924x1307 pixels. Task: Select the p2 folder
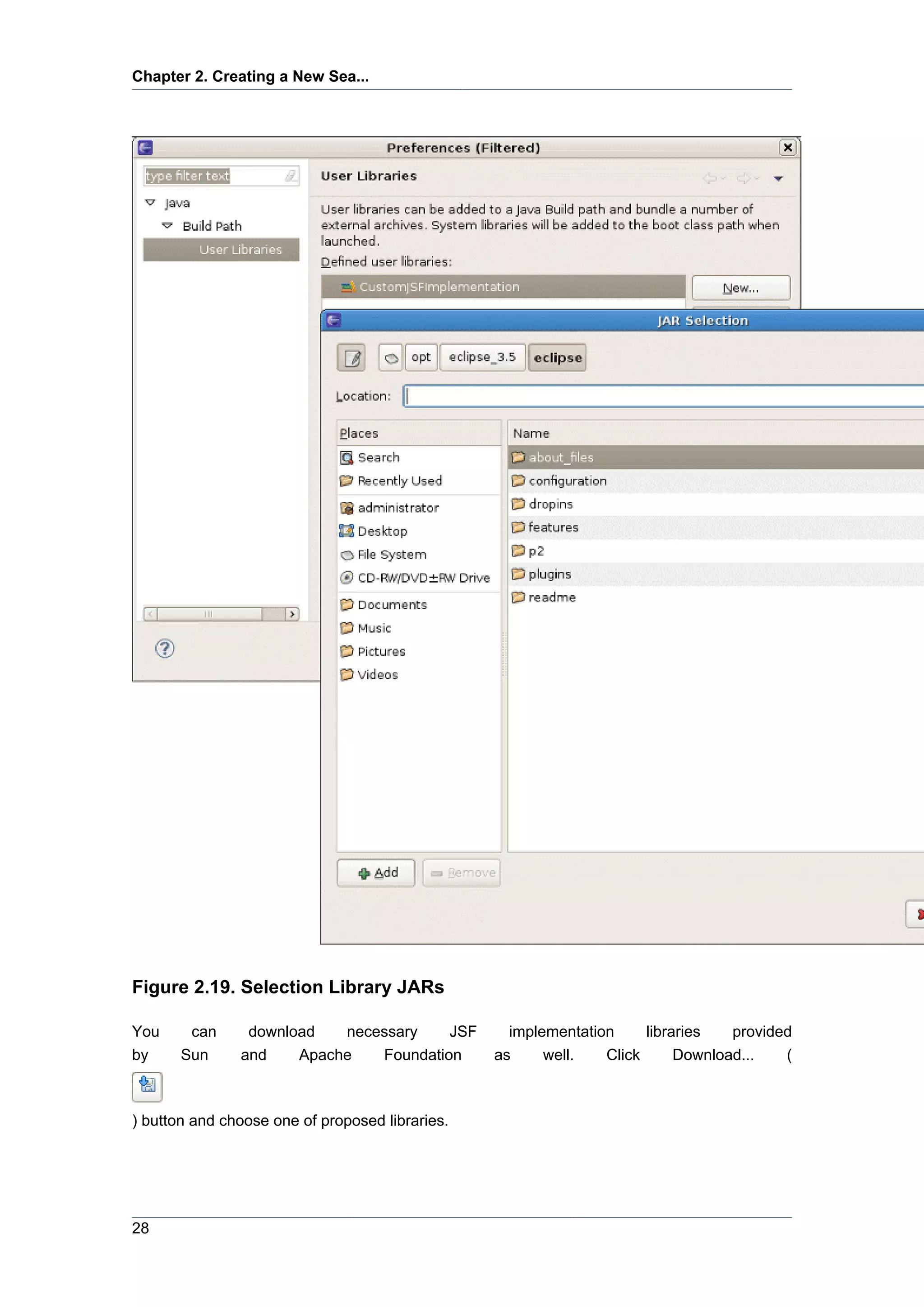click(716, 551)
